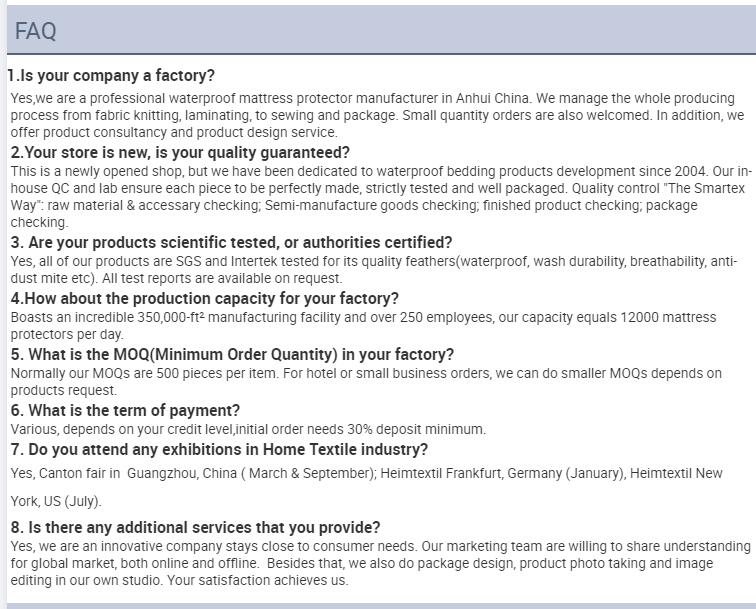Select question 1 about being a factory

click(111, 75)
